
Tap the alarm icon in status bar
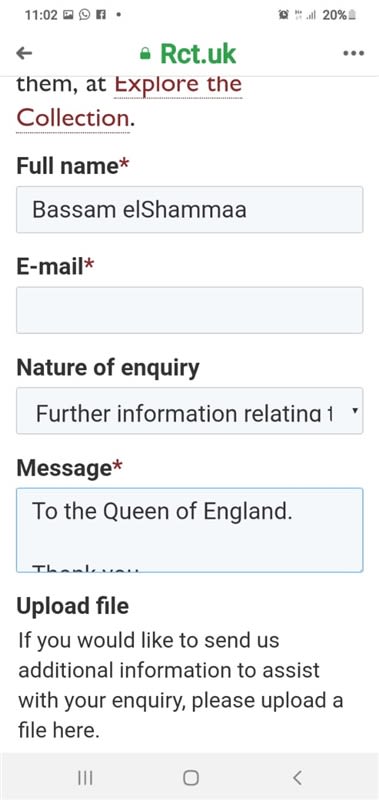pyautogui.click(x=283, y=15)
